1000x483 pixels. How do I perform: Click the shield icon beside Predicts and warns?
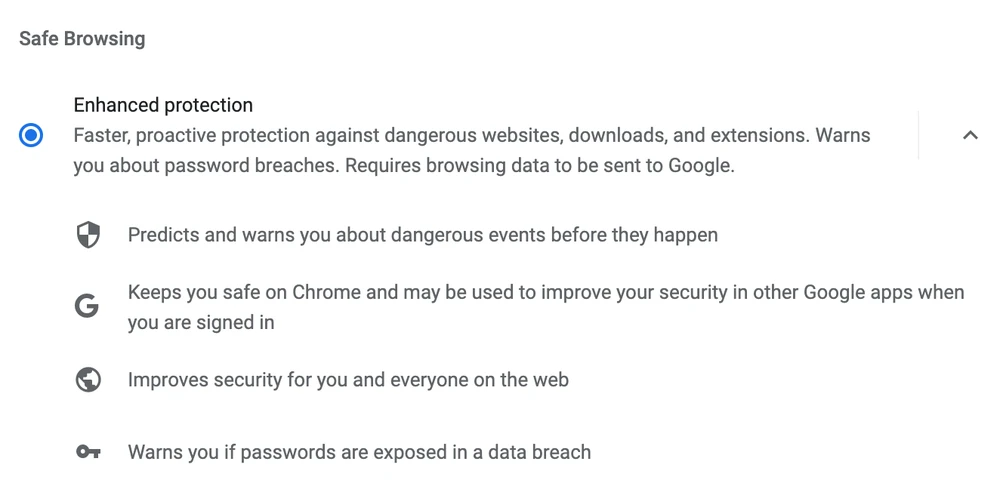[89, 236]
